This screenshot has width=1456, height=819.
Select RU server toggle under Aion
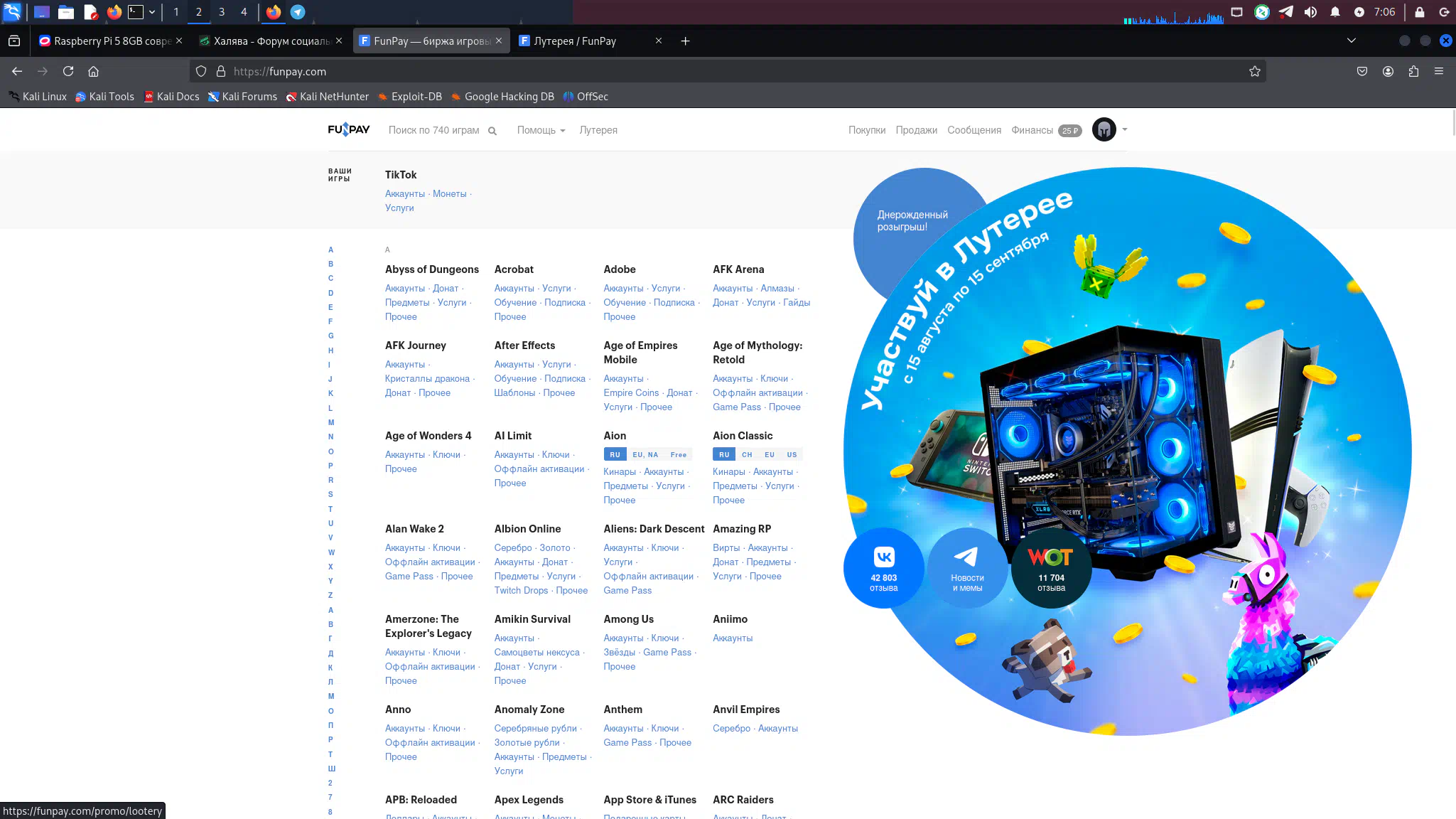click(615, 455)
